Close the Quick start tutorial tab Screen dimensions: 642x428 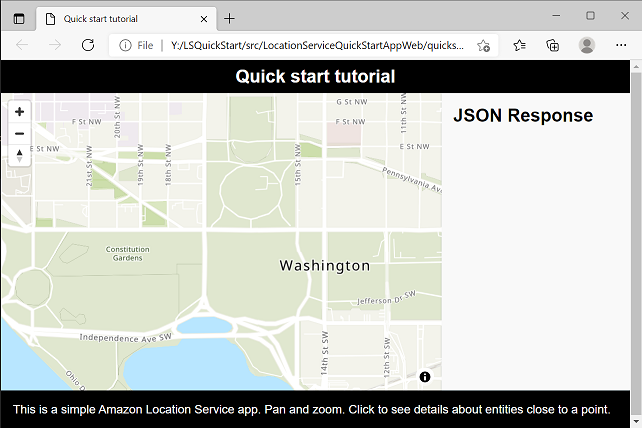[x=203, y=18]
